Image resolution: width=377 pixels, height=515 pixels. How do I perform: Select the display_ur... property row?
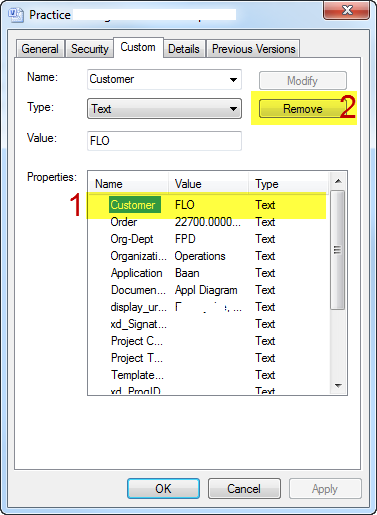coord(207,307)
